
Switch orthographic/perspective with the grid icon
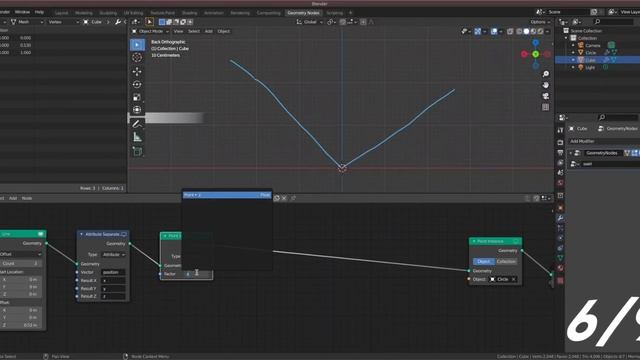546,107
